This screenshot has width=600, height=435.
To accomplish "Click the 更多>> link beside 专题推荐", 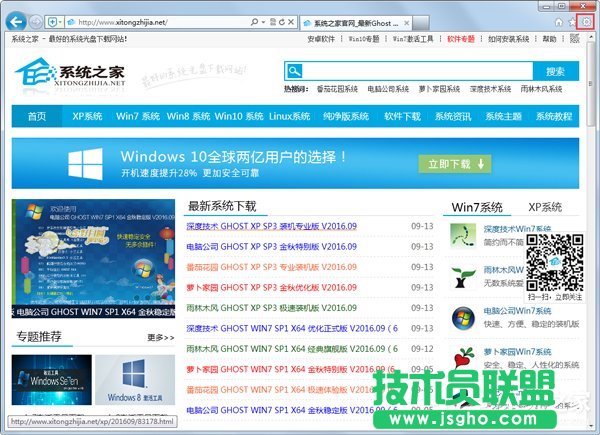I will (x=161, y=337).
